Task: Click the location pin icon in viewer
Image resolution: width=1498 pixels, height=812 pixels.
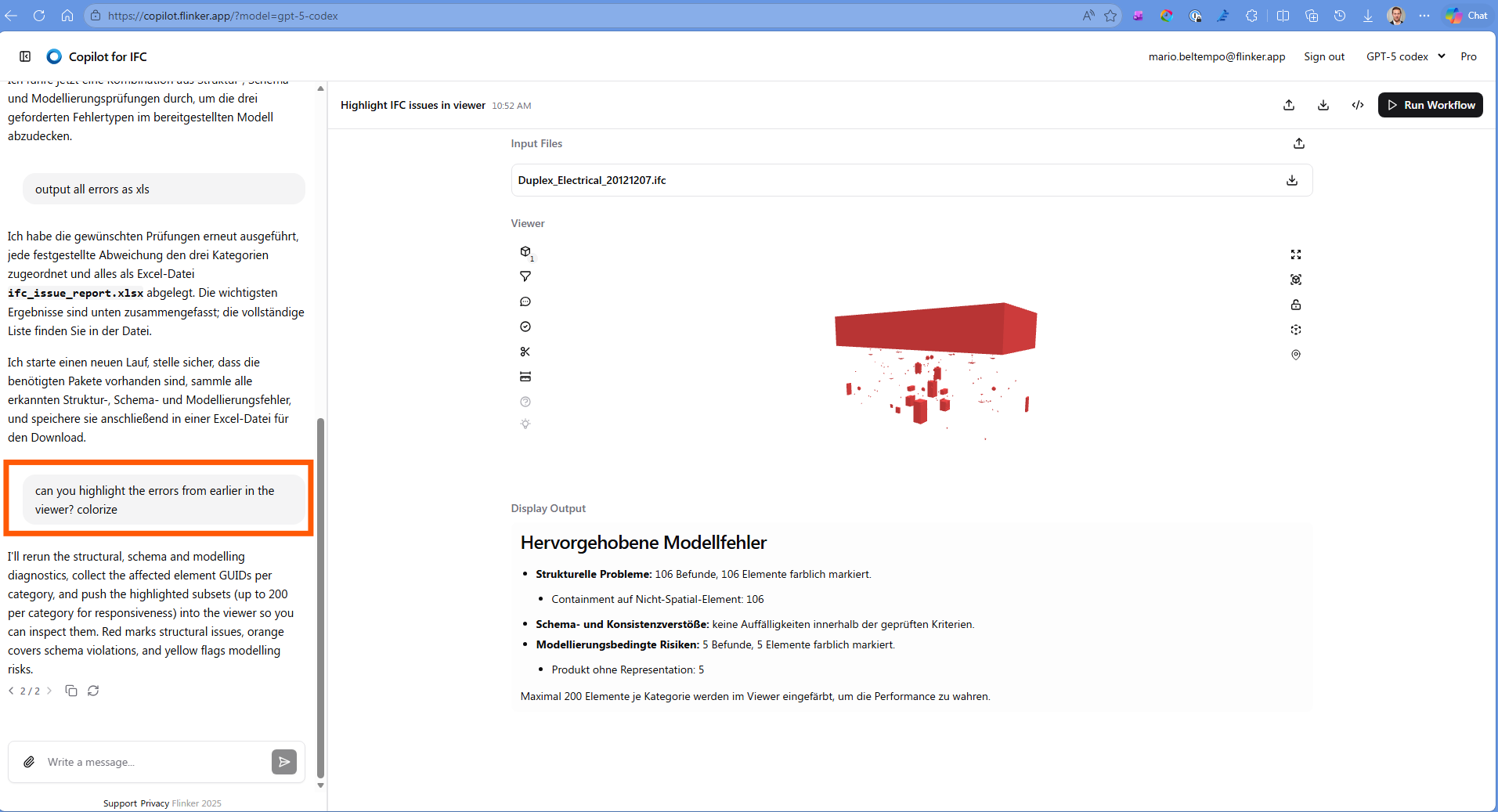Action: click(x=1296, y=355)
